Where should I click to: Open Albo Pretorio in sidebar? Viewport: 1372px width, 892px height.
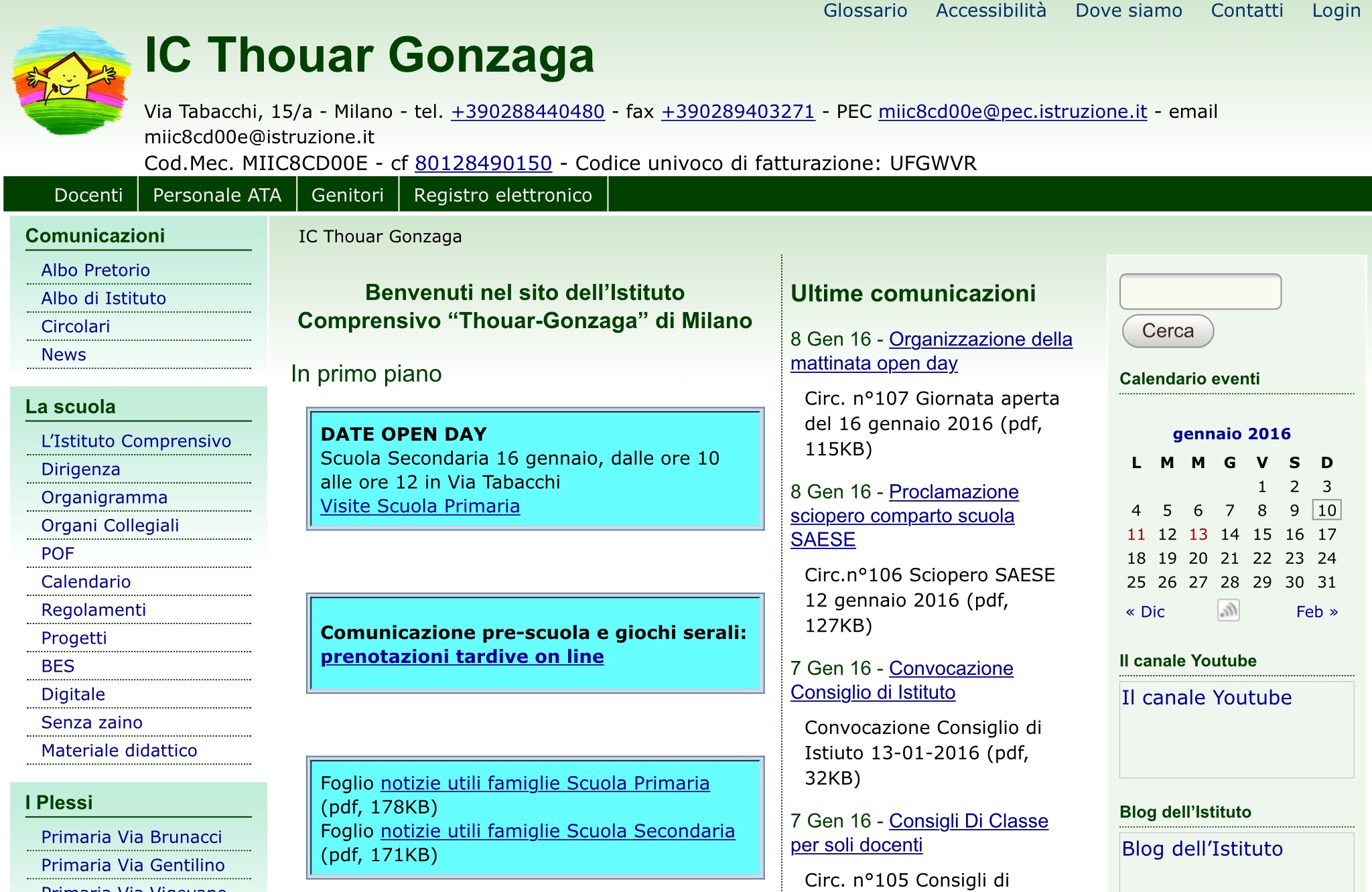95,270
